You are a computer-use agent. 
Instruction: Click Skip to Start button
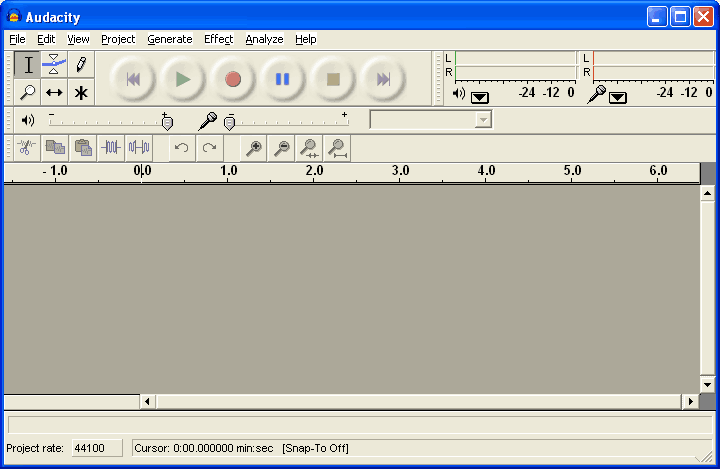pyautogui.click(x=133, y=79)
